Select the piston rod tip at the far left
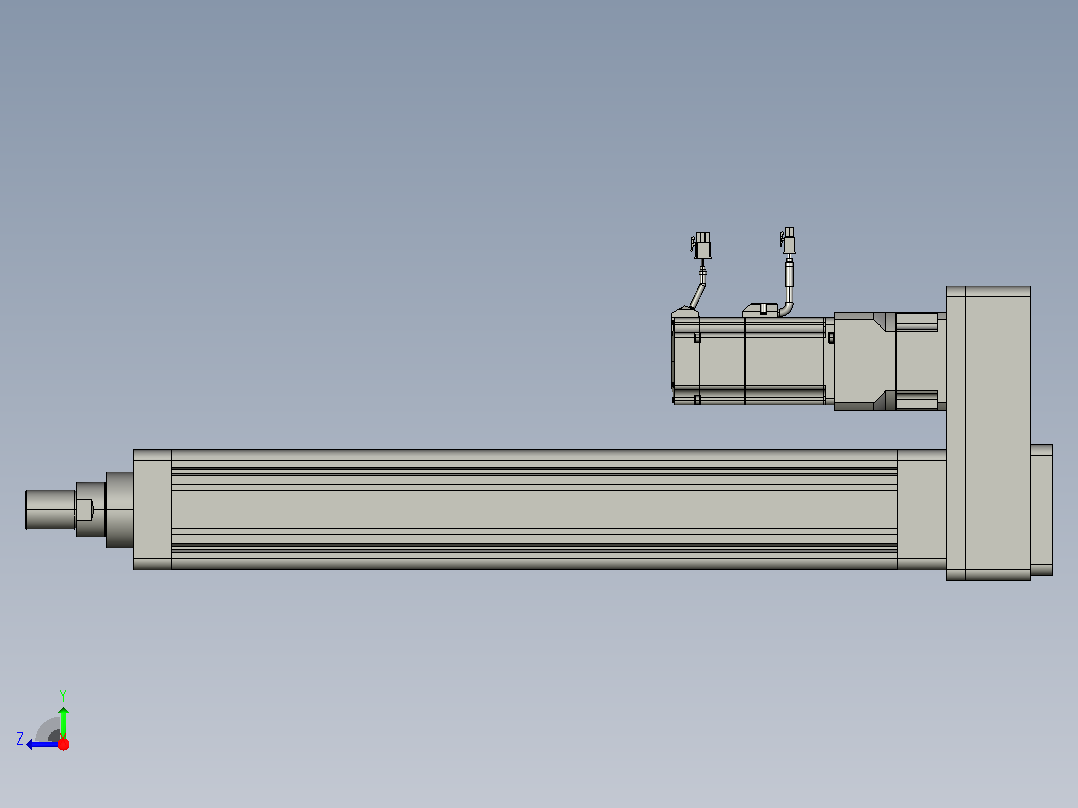The image size is (1078, 808). click(x=50, y=510)
